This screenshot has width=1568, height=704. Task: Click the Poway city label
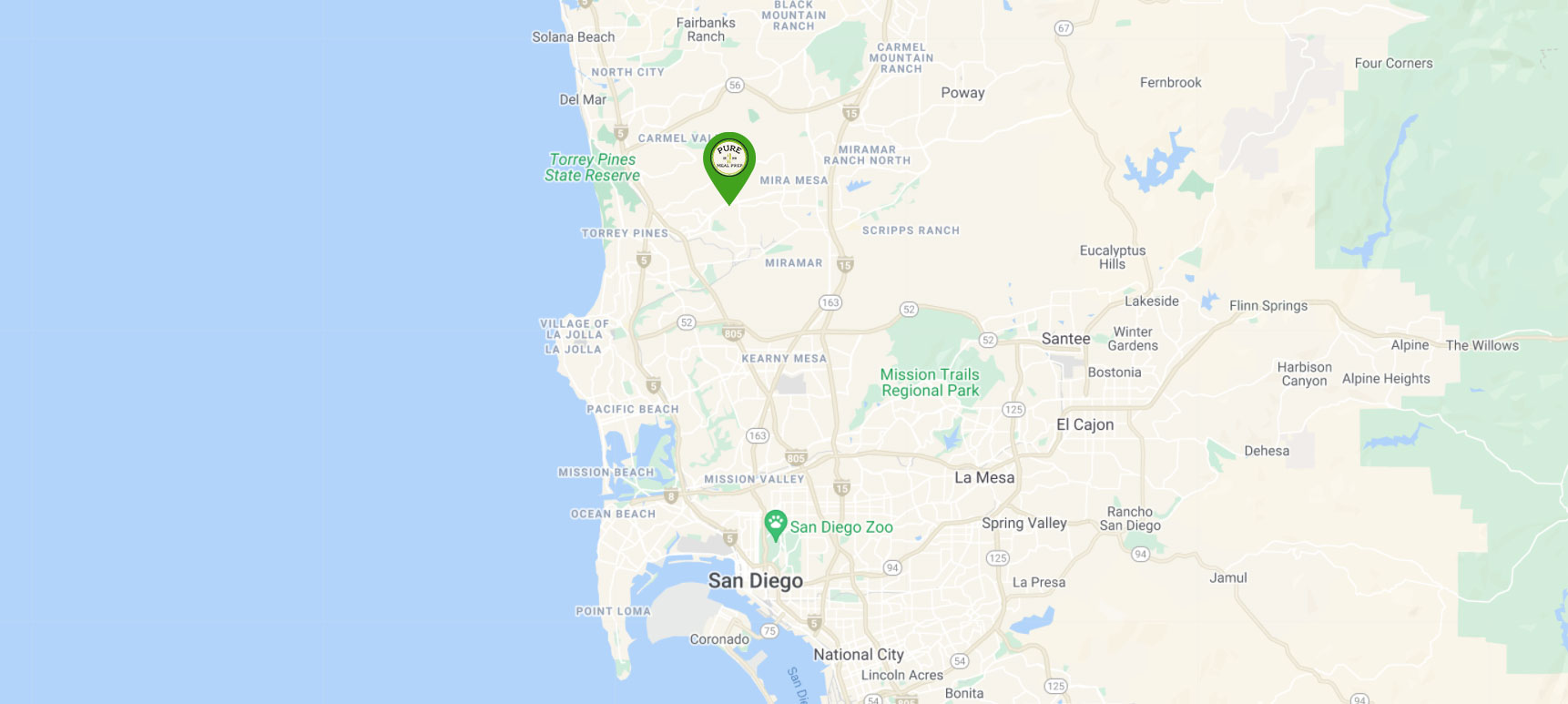tap(962, 93)
